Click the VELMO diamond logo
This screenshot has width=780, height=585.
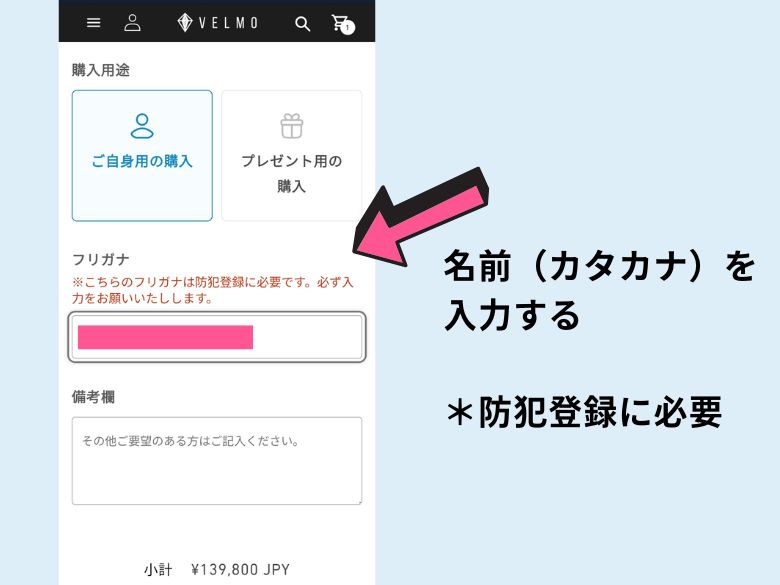coord(185,22)
